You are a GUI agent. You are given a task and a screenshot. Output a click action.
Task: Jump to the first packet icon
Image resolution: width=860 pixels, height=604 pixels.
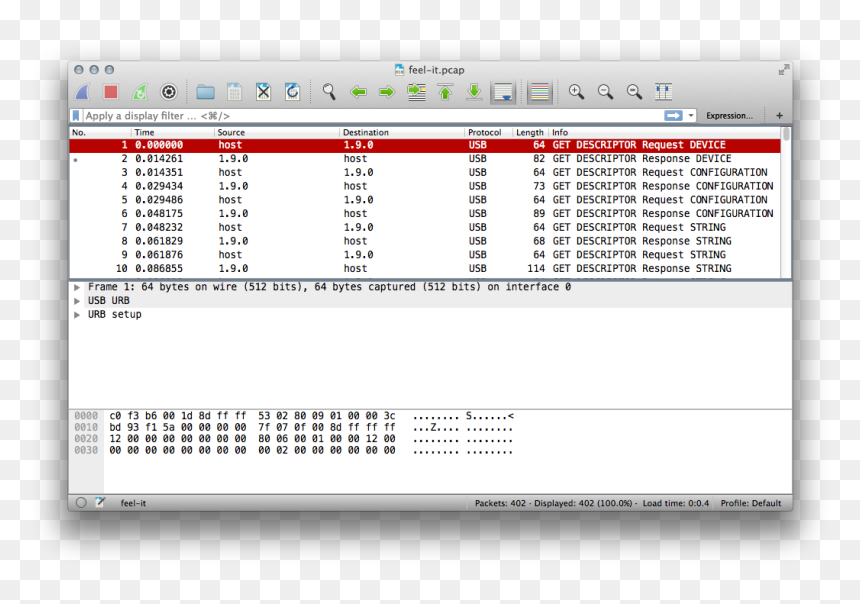point(445,92)
